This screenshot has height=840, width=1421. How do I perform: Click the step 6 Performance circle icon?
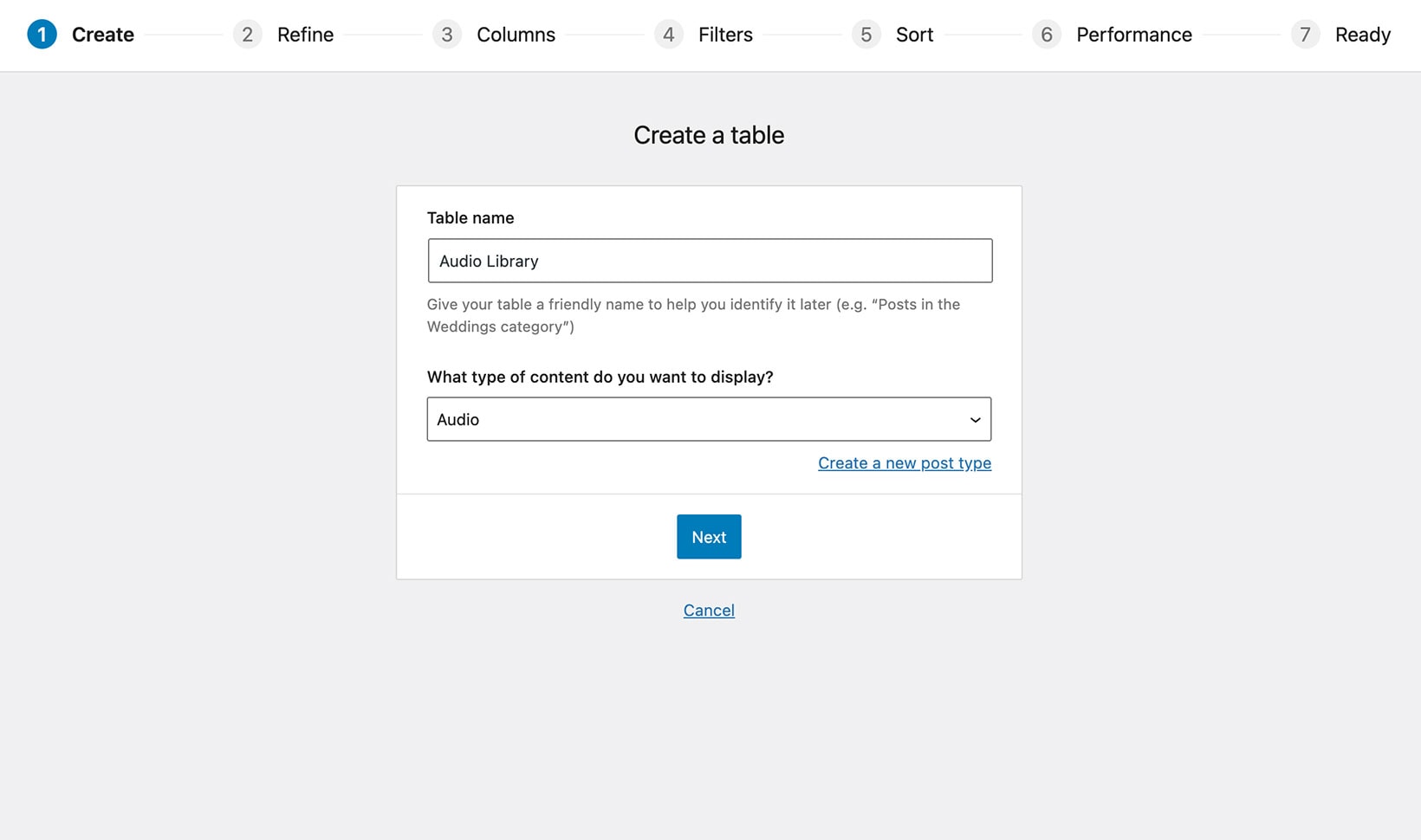1046,35
